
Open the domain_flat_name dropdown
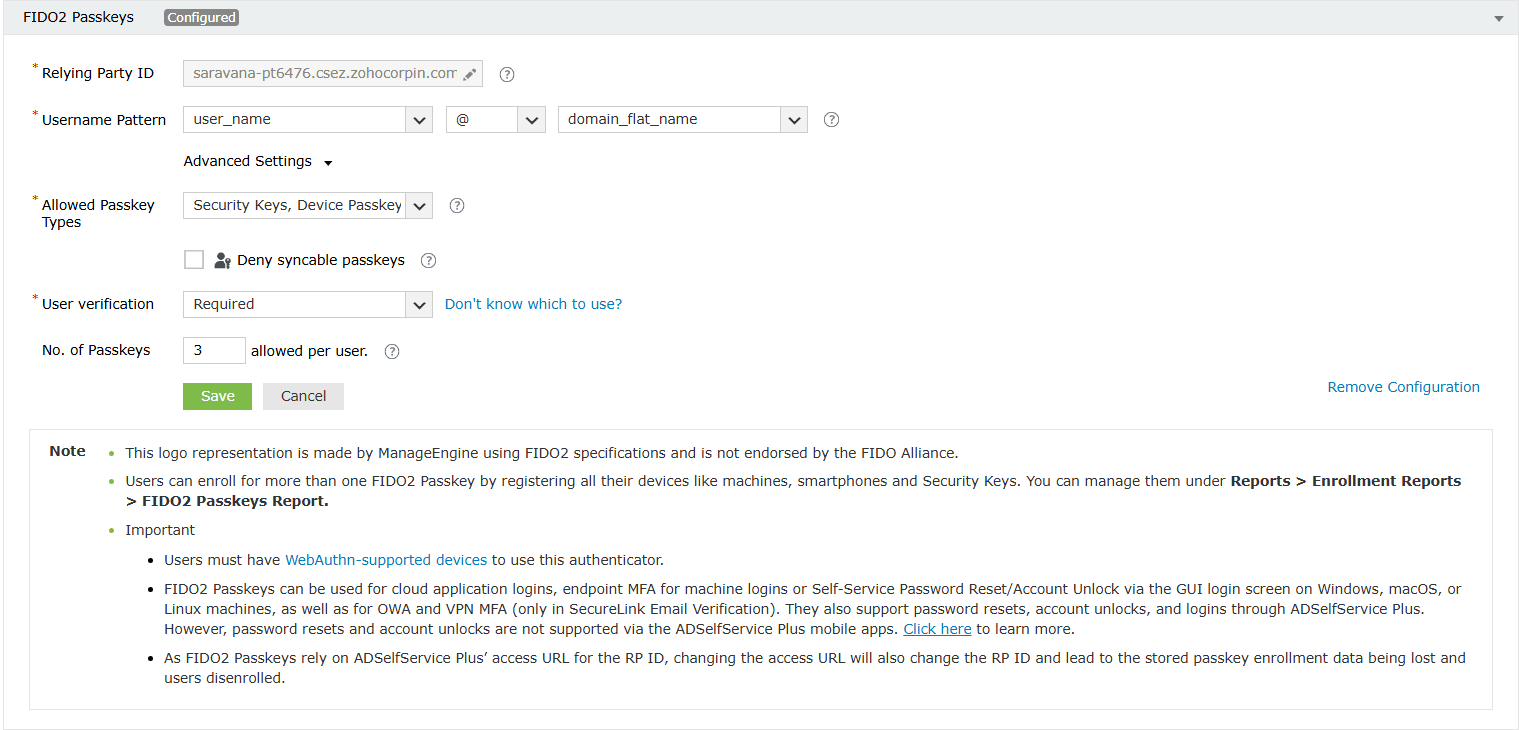(x=682, y=120)
